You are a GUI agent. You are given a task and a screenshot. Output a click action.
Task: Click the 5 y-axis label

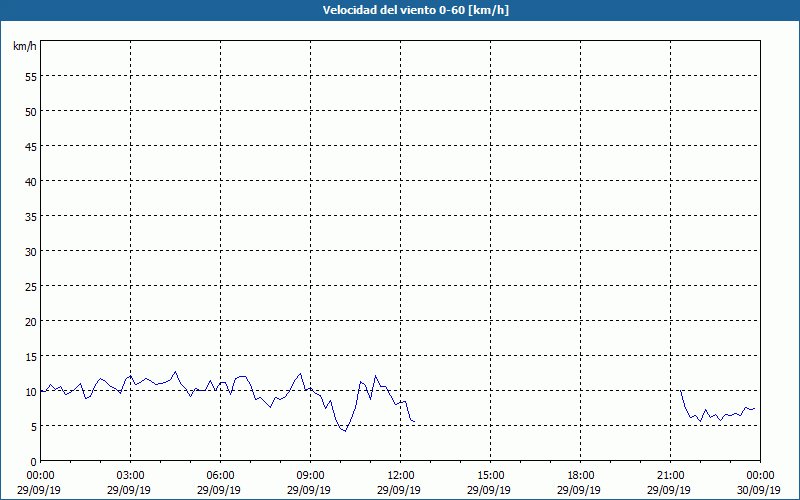[x=34, y=427]
